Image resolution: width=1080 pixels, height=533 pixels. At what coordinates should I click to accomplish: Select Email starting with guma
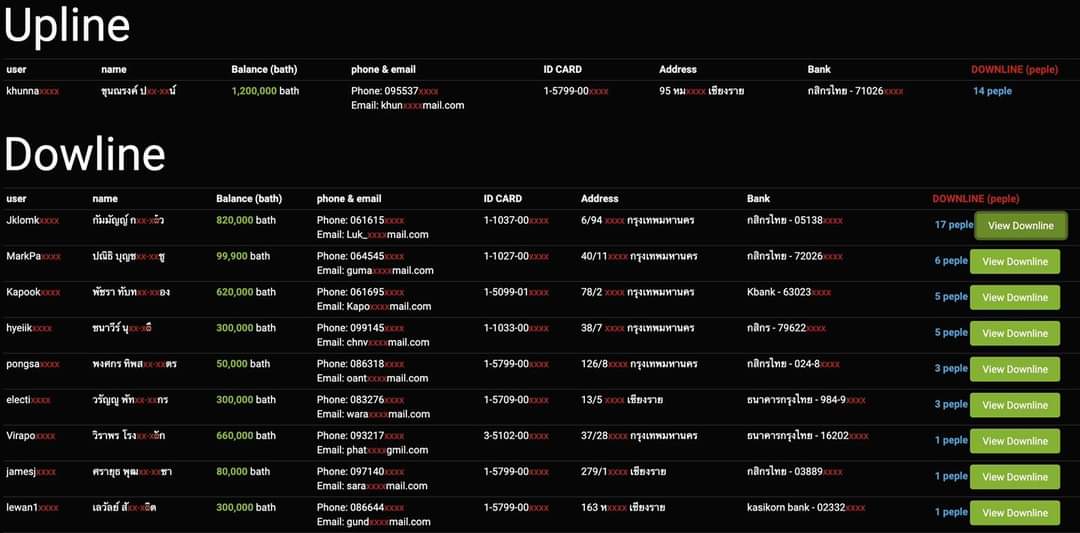click(375, 271)
